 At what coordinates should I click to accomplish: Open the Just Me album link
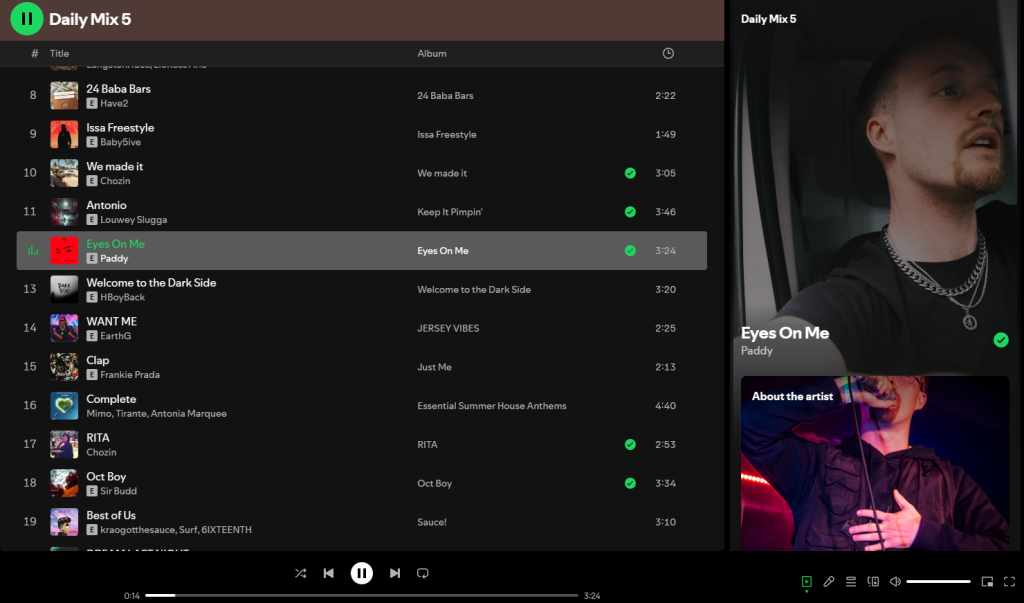(434, 367)
